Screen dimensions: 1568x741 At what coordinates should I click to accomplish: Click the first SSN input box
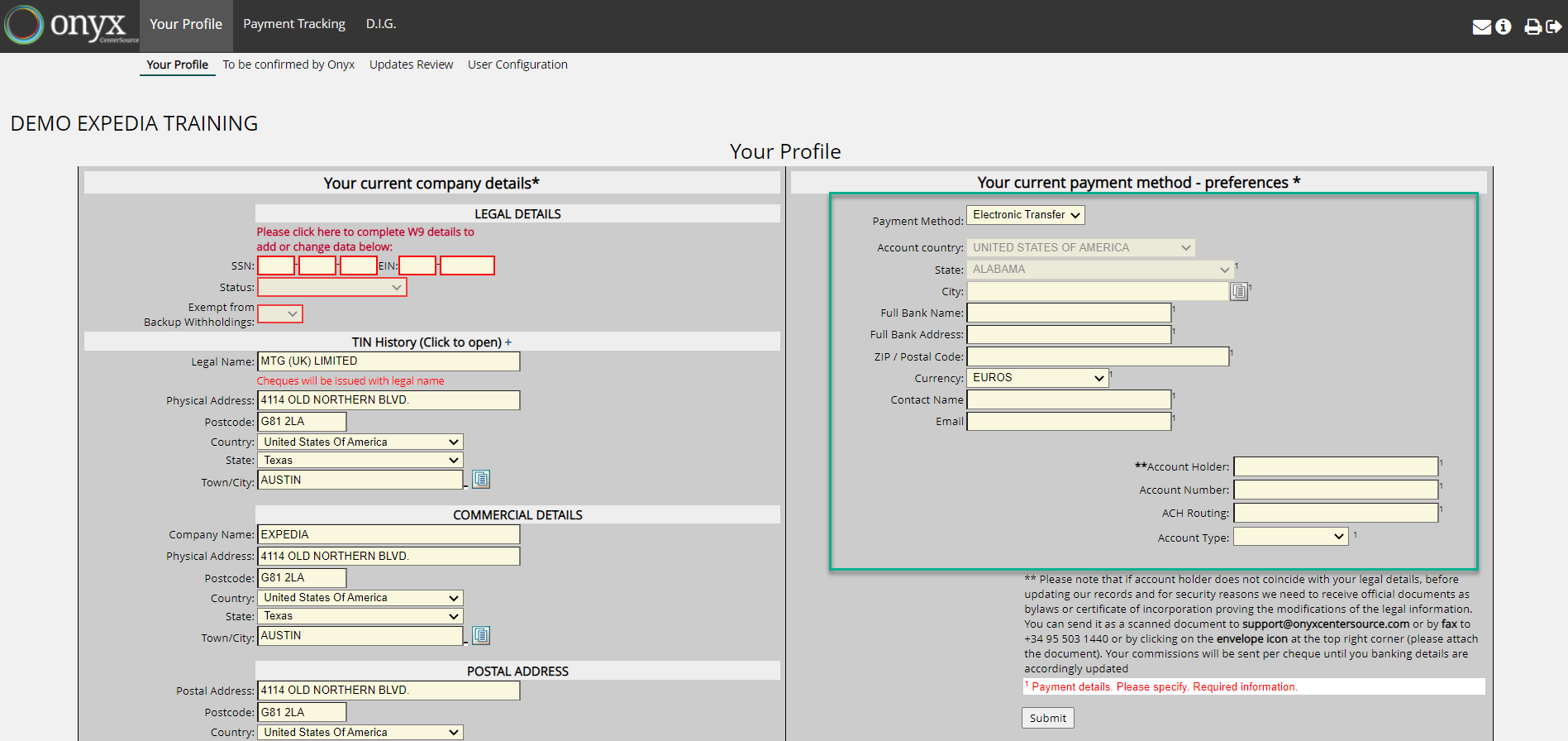276,265
